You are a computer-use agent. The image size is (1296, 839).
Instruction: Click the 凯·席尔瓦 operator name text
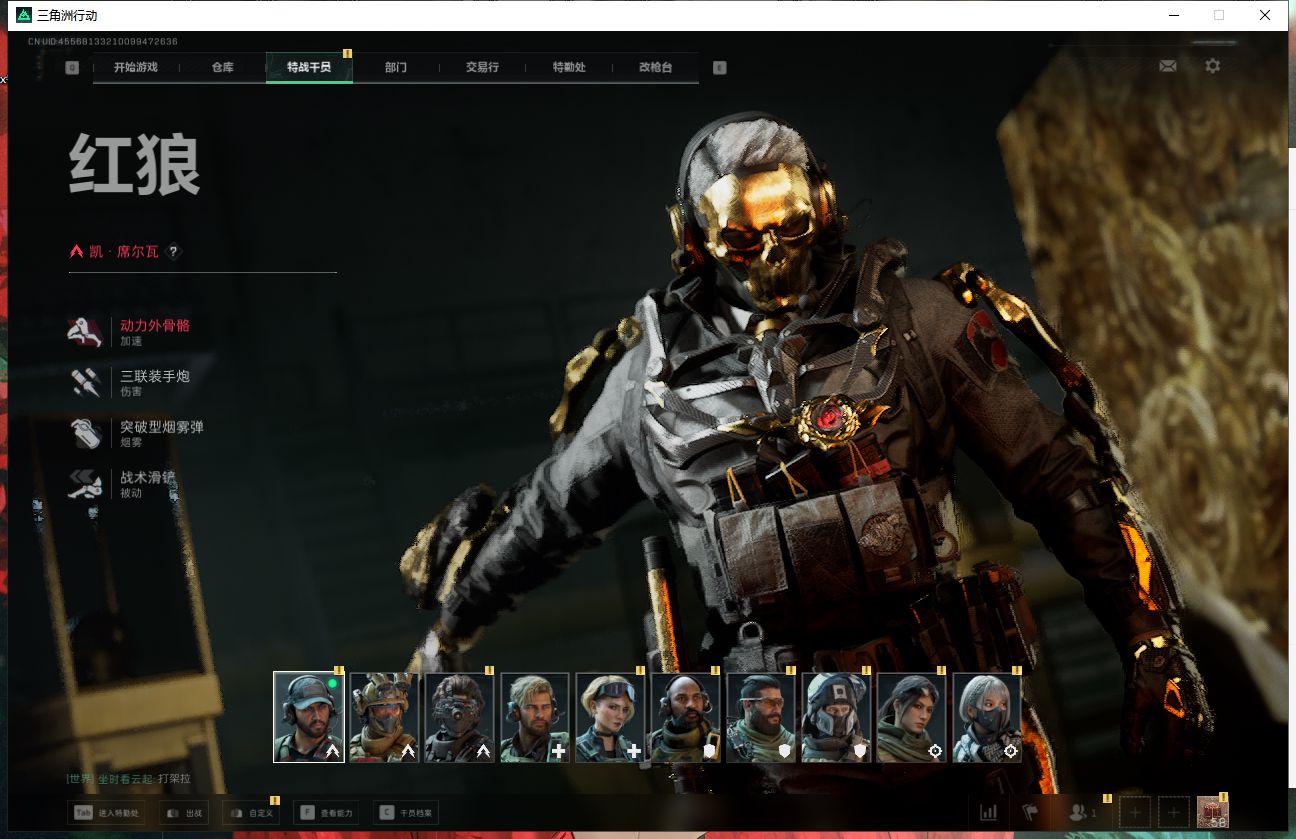(x=124, y=252)
